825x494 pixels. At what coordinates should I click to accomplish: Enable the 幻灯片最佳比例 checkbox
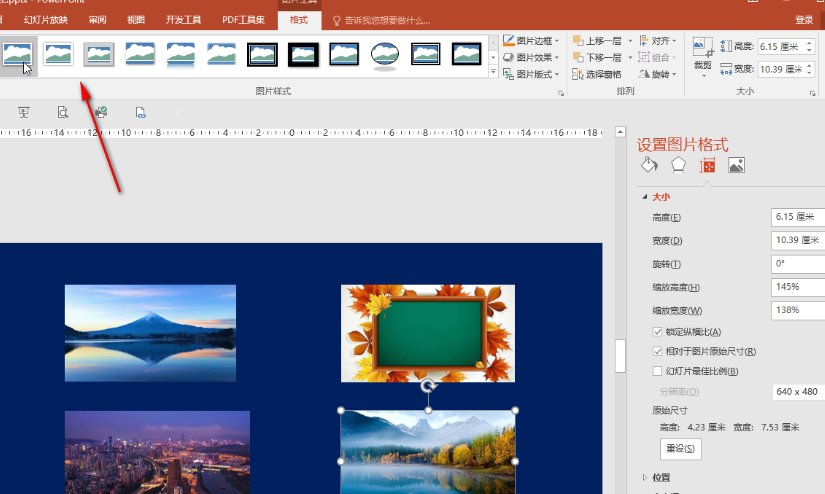(657, 371)
